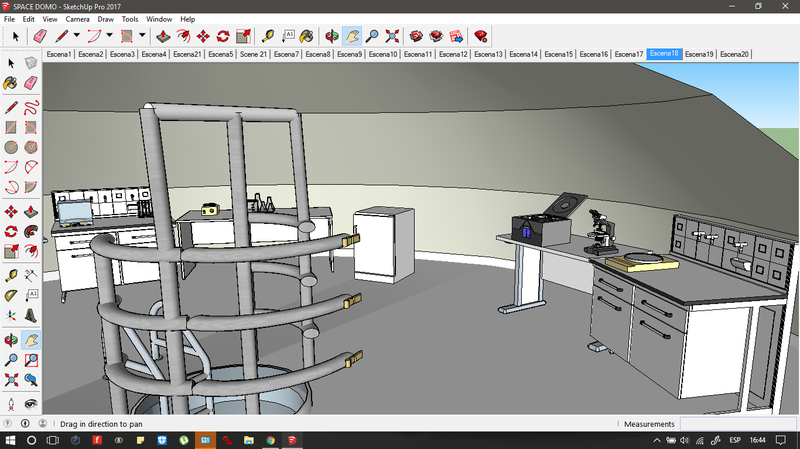800x449 pixels.
Task: Choose the Zoom Extents tool
Action: [393, 36]
